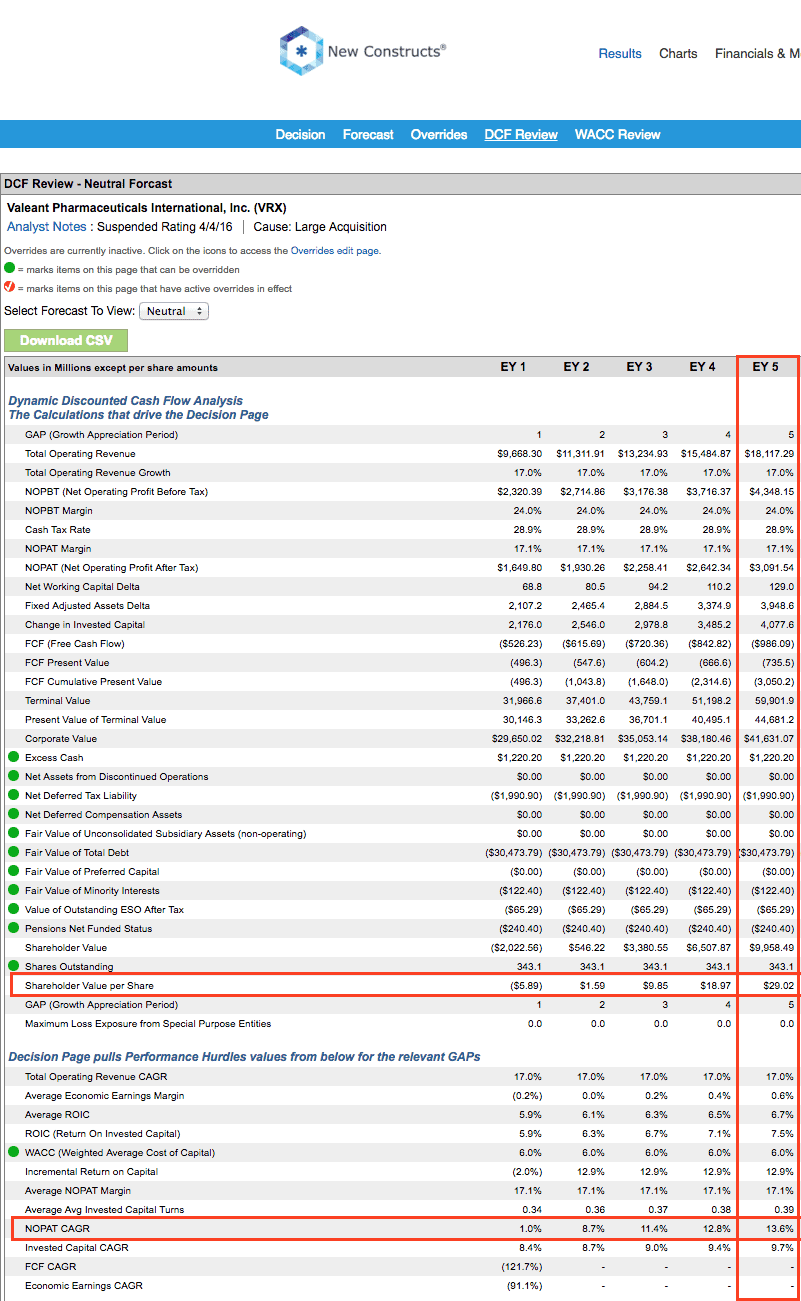
Task: Click the Terminal Value cell 59,901.9
Action: [x=774, y=700]
